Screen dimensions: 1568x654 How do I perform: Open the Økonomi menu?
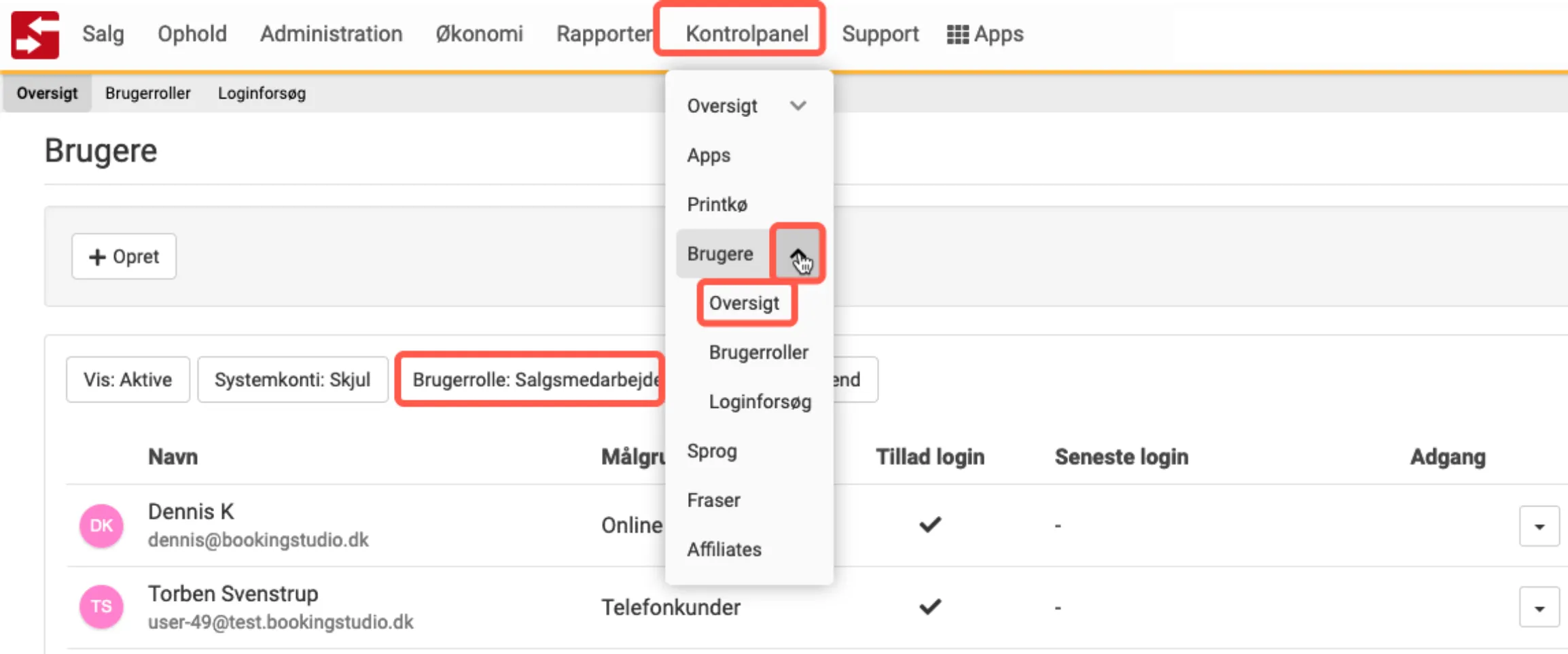pos(479,34)
